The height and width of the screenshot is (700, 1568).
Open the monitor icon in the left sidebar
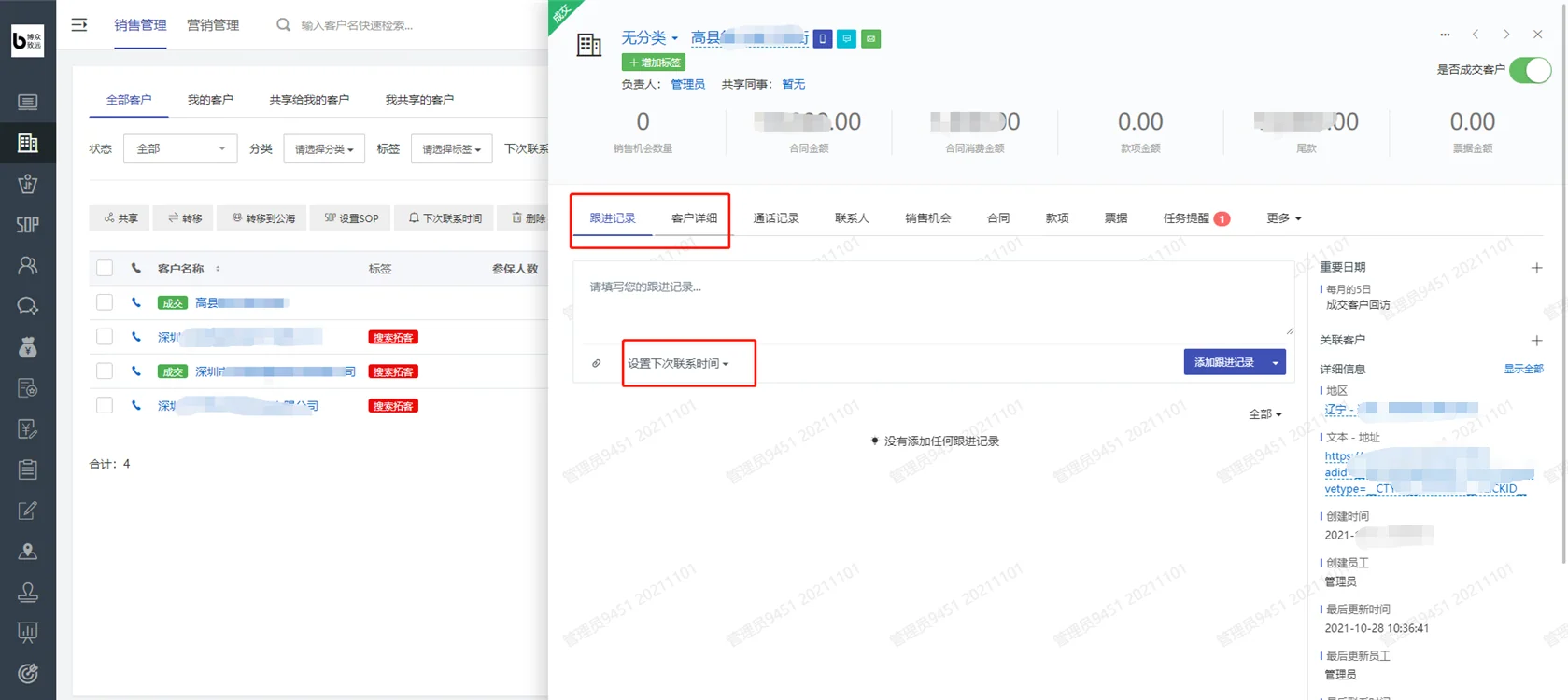click(28, 102)
